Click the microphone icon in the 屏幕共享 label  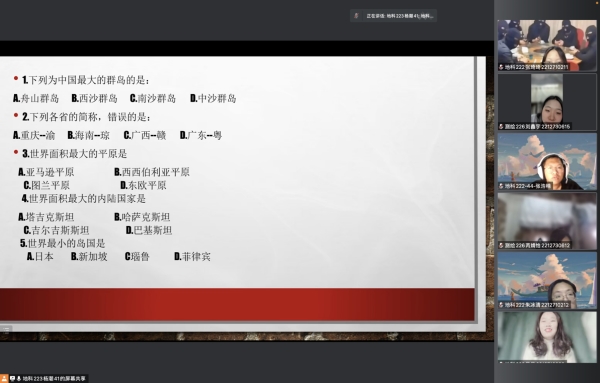point(18,379)
